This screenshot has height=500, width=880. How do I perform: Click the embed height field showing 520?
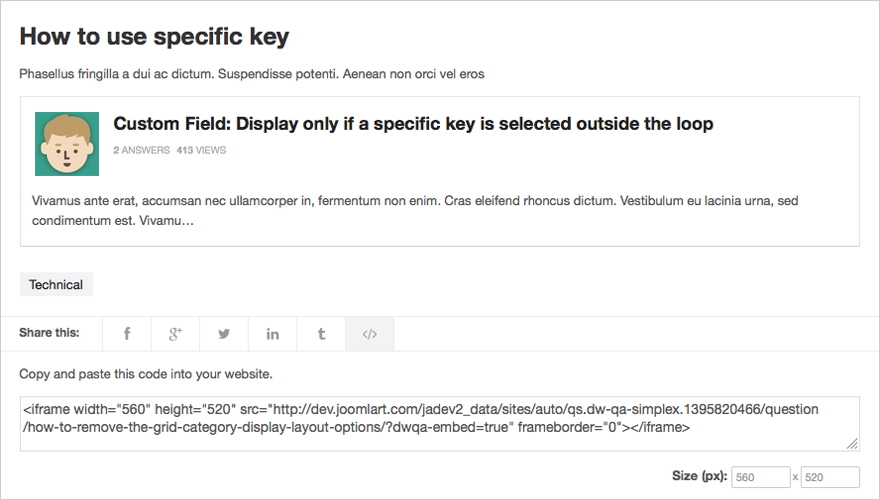tap(830, 477)
